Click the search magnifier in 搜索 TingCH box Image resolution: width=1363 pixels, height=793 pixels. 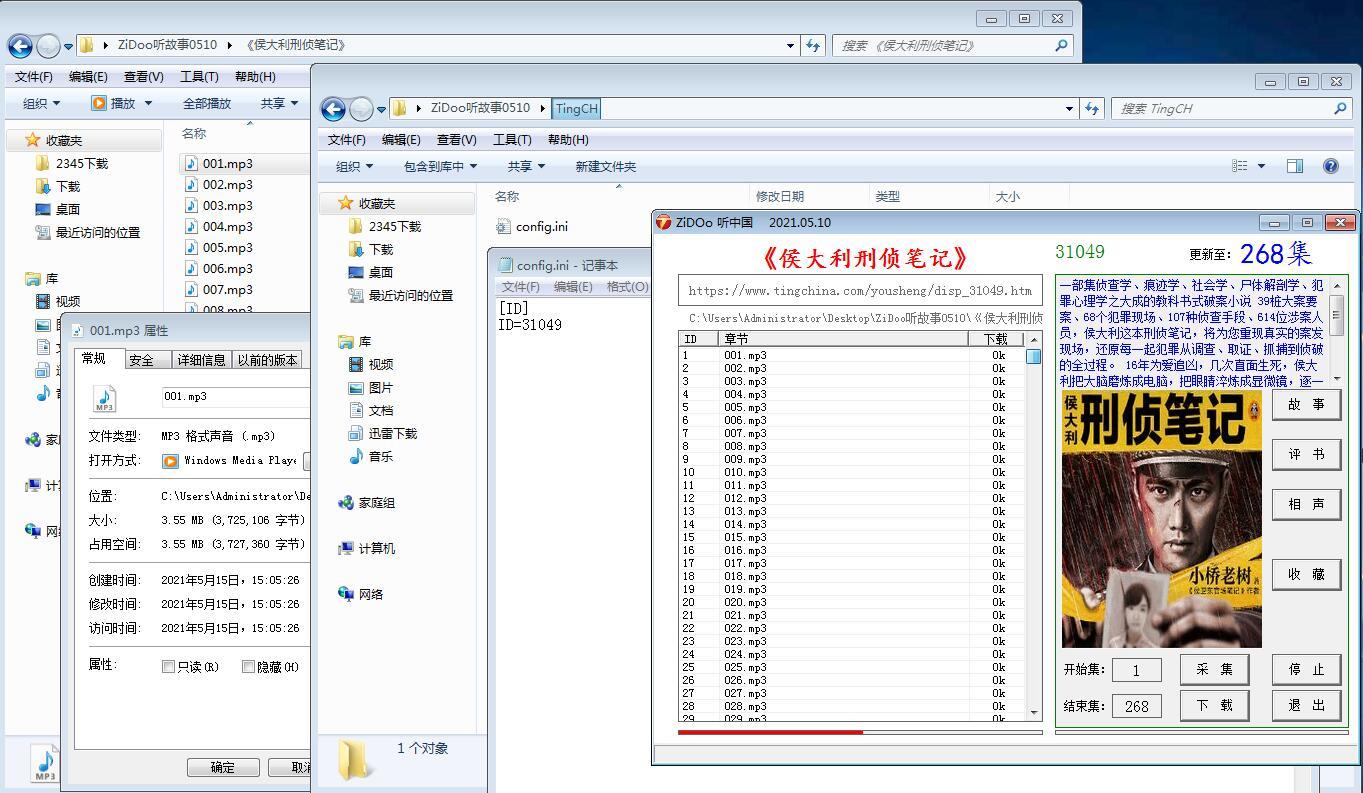[x=1340, y=109]
